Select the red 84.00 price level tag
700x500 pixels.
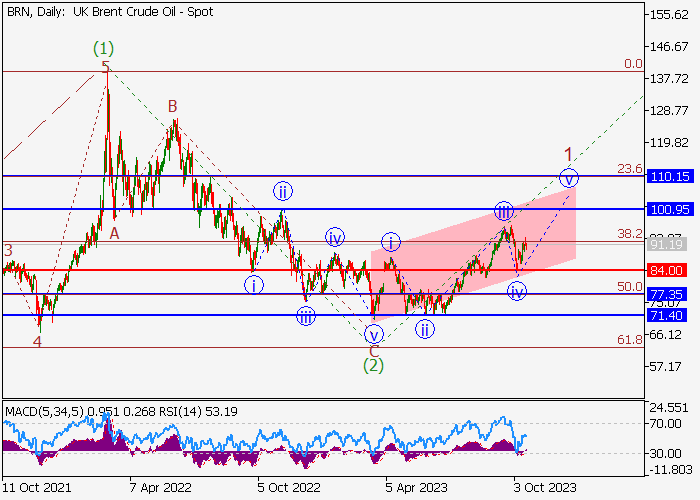point(667,270)
